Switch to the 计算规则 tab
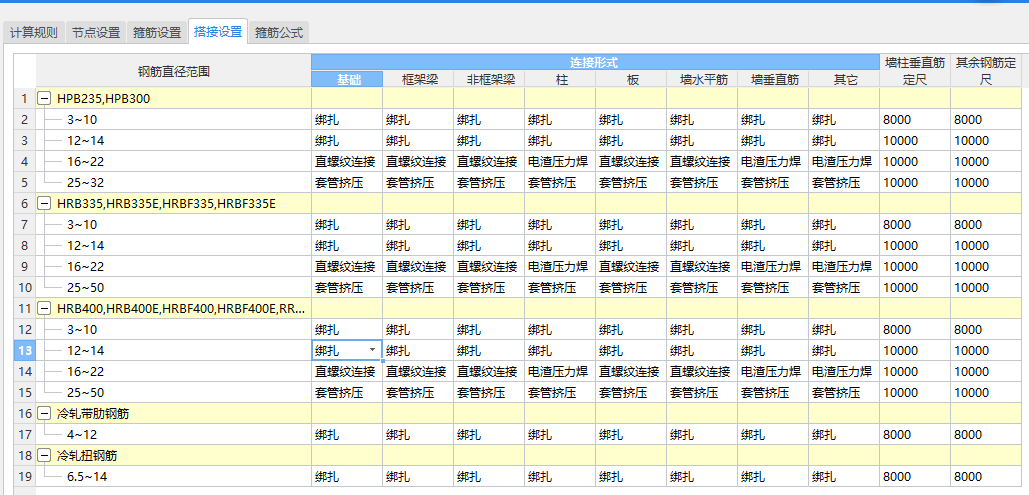This screenshot has width=1029, height=495. tap(33, 32)
